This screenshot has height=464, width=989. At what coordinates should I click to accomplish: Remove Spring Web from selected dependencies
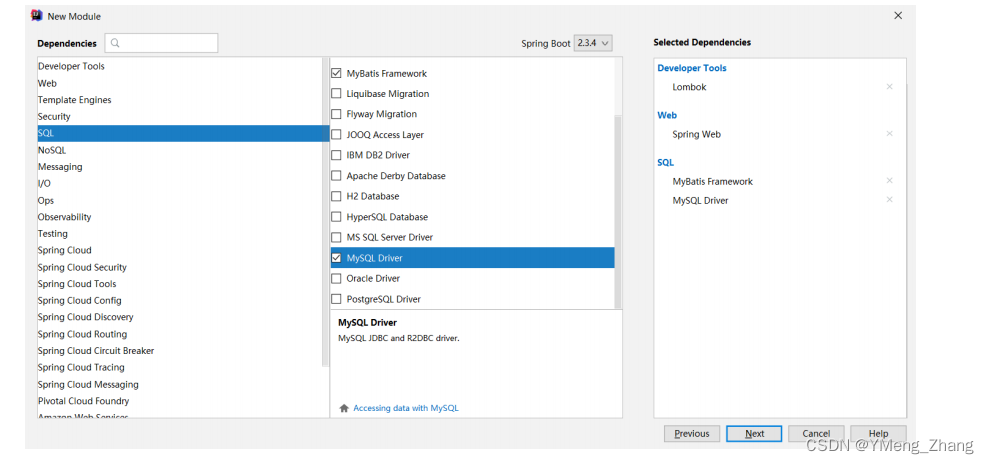tap(889, 134)
